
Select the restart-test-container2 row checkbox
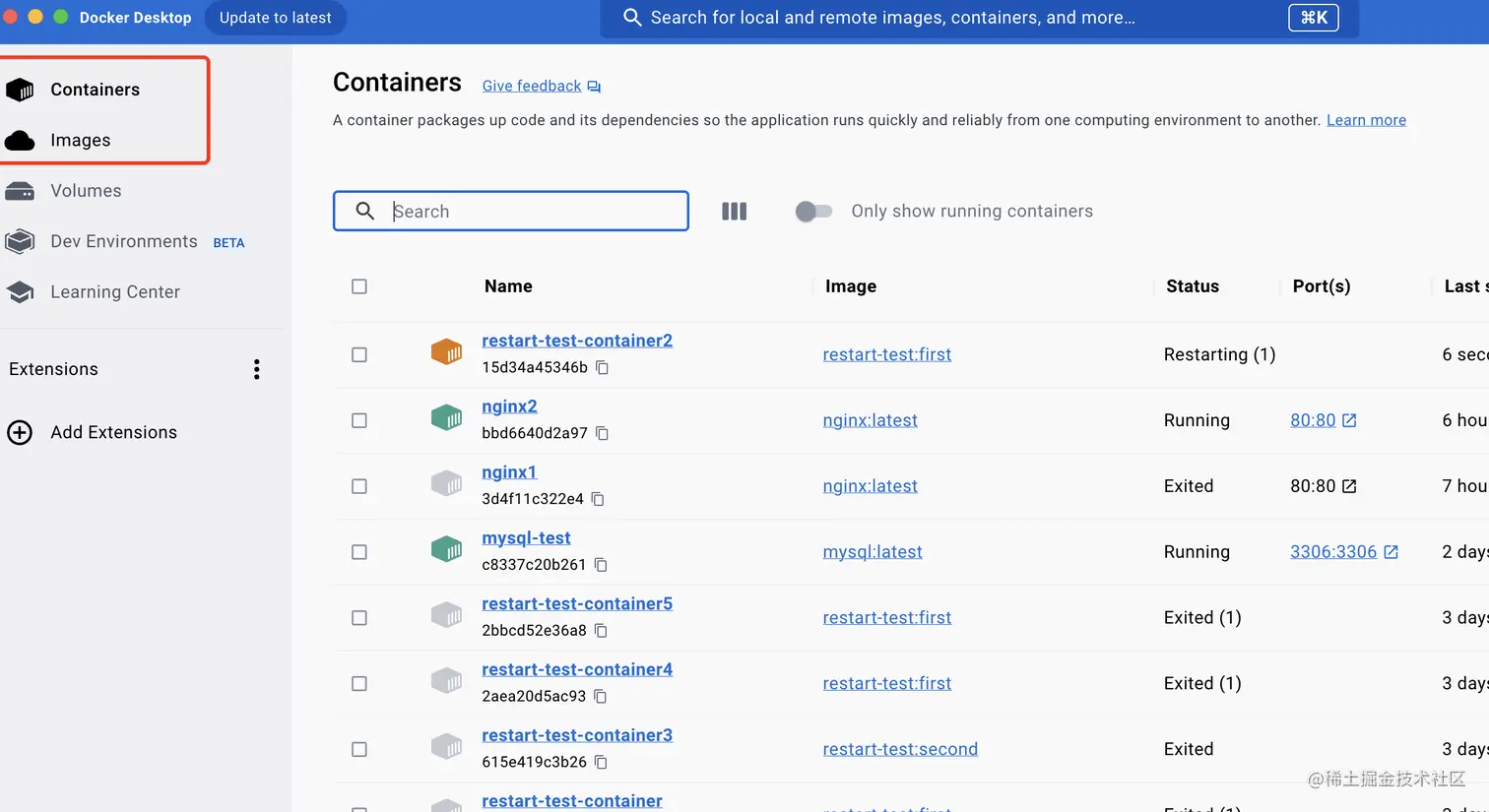point(359,354)
